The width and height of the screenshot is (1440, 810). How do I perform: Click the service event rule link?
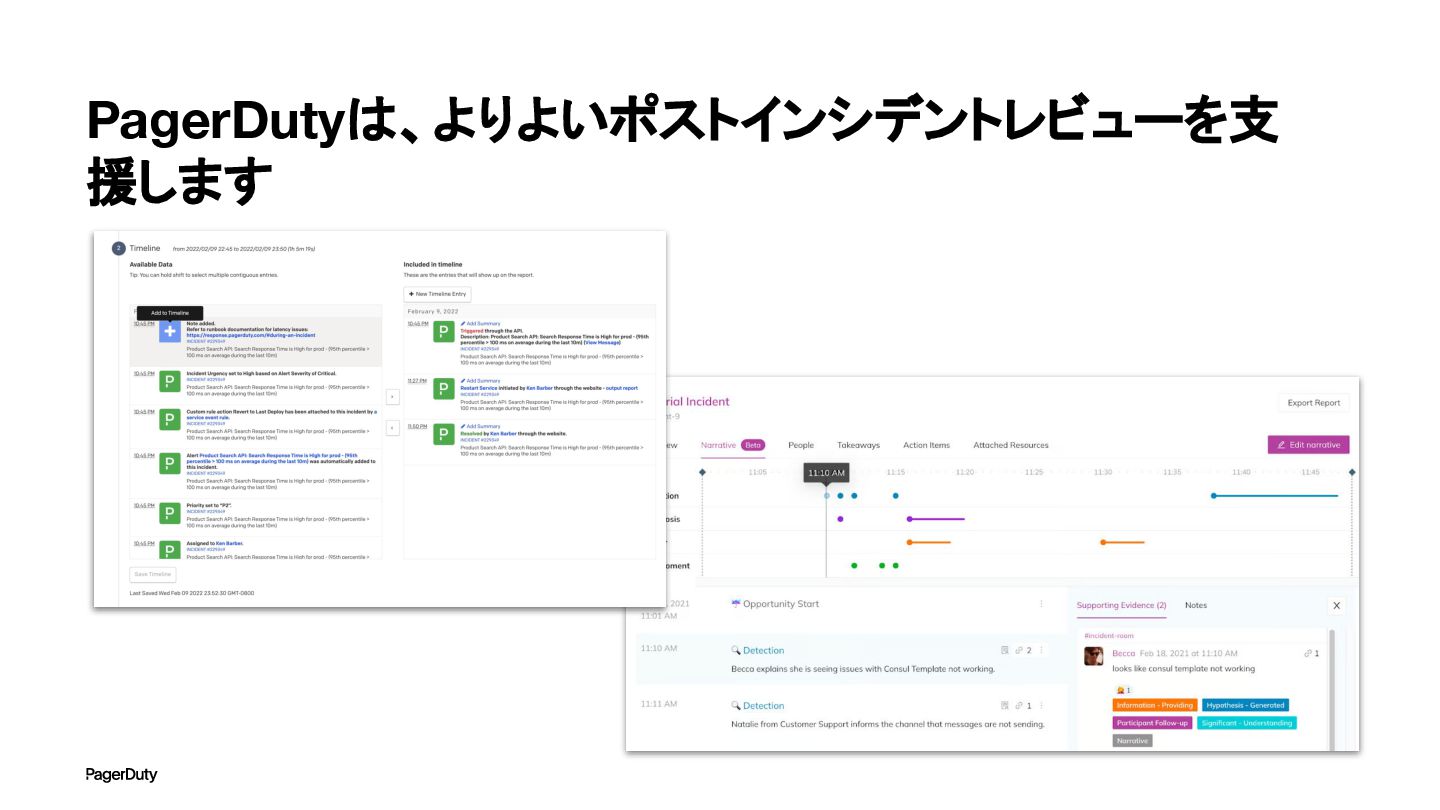(x=209, y=418)
